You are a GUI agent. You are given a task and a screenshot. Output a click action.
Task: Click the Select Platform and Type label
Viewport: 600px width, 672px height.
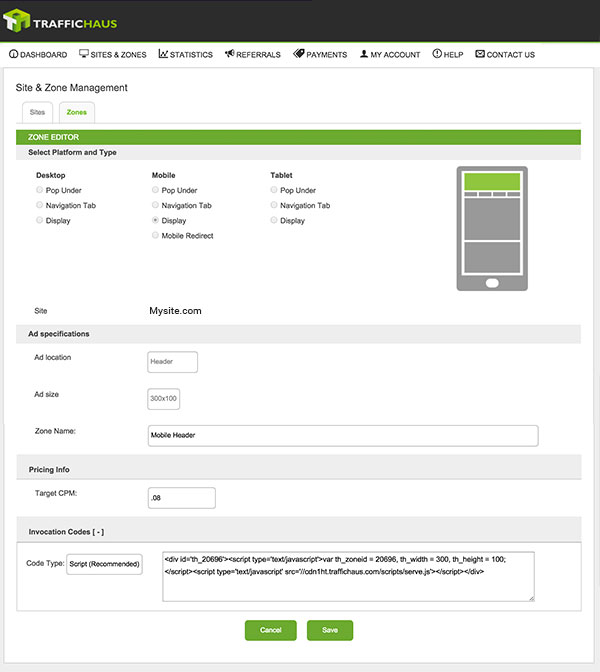72,153
